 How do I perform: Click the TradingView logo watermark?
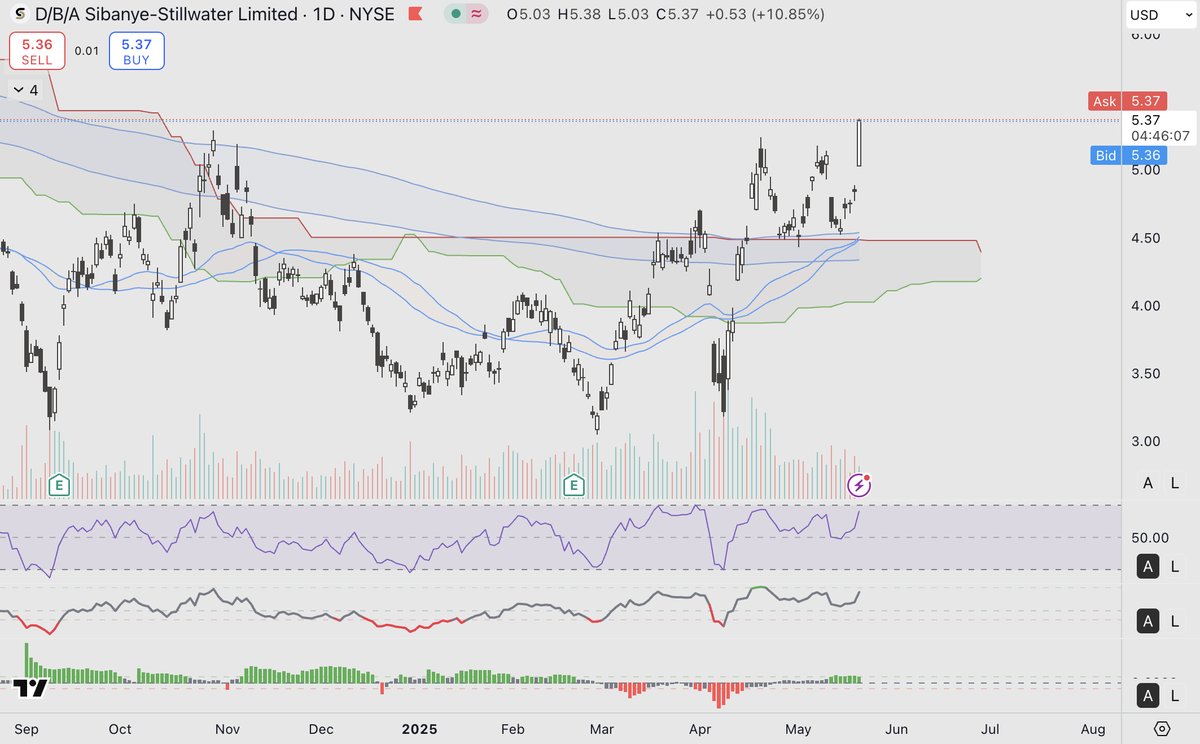(x=31, y=686)
